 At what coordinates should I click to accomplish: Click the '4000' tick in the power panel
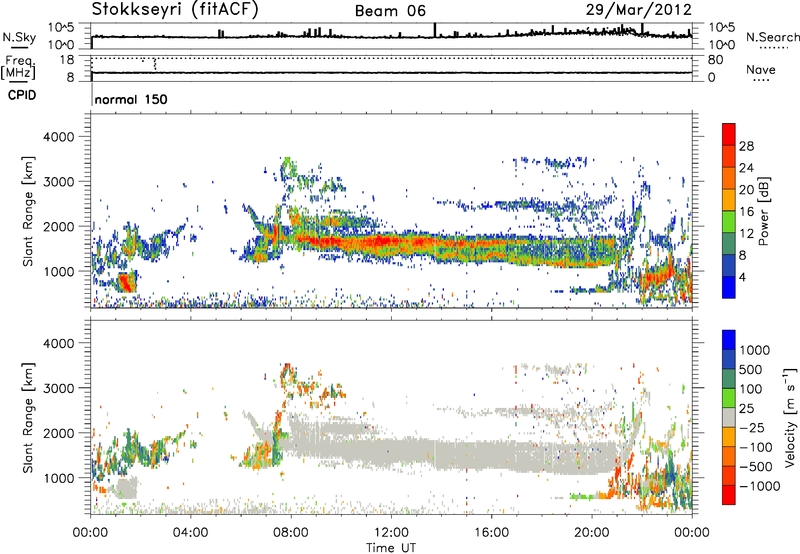click(59, 137)
